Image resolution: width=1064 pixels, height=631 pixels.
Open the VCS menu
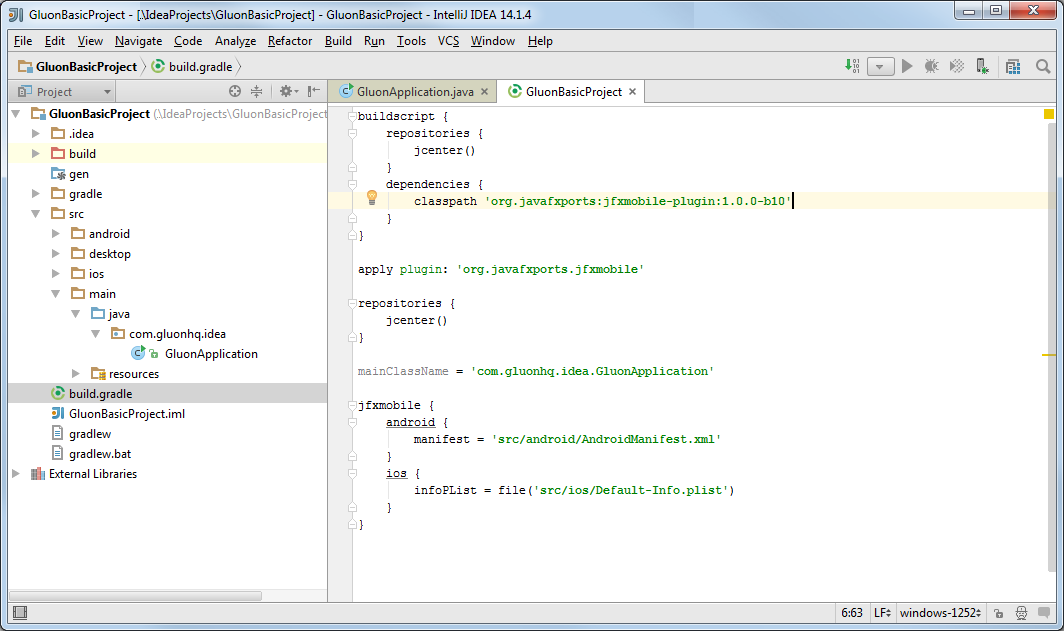pyautogui.click(x=449, y=41)
